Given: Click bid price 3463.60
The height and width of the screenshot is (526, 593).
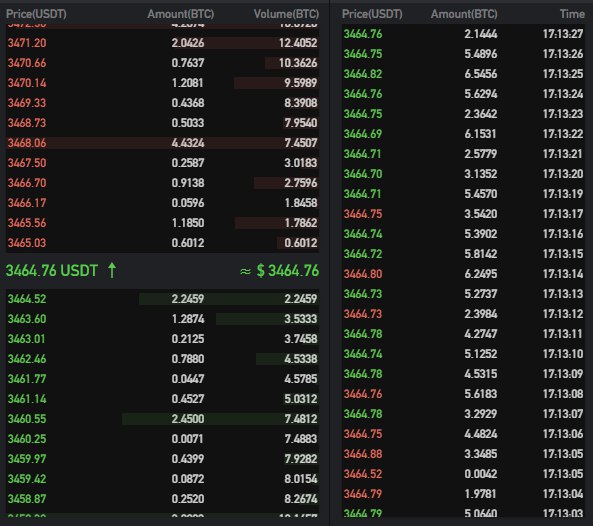Looking at the screenshot, I should (27, 319).
